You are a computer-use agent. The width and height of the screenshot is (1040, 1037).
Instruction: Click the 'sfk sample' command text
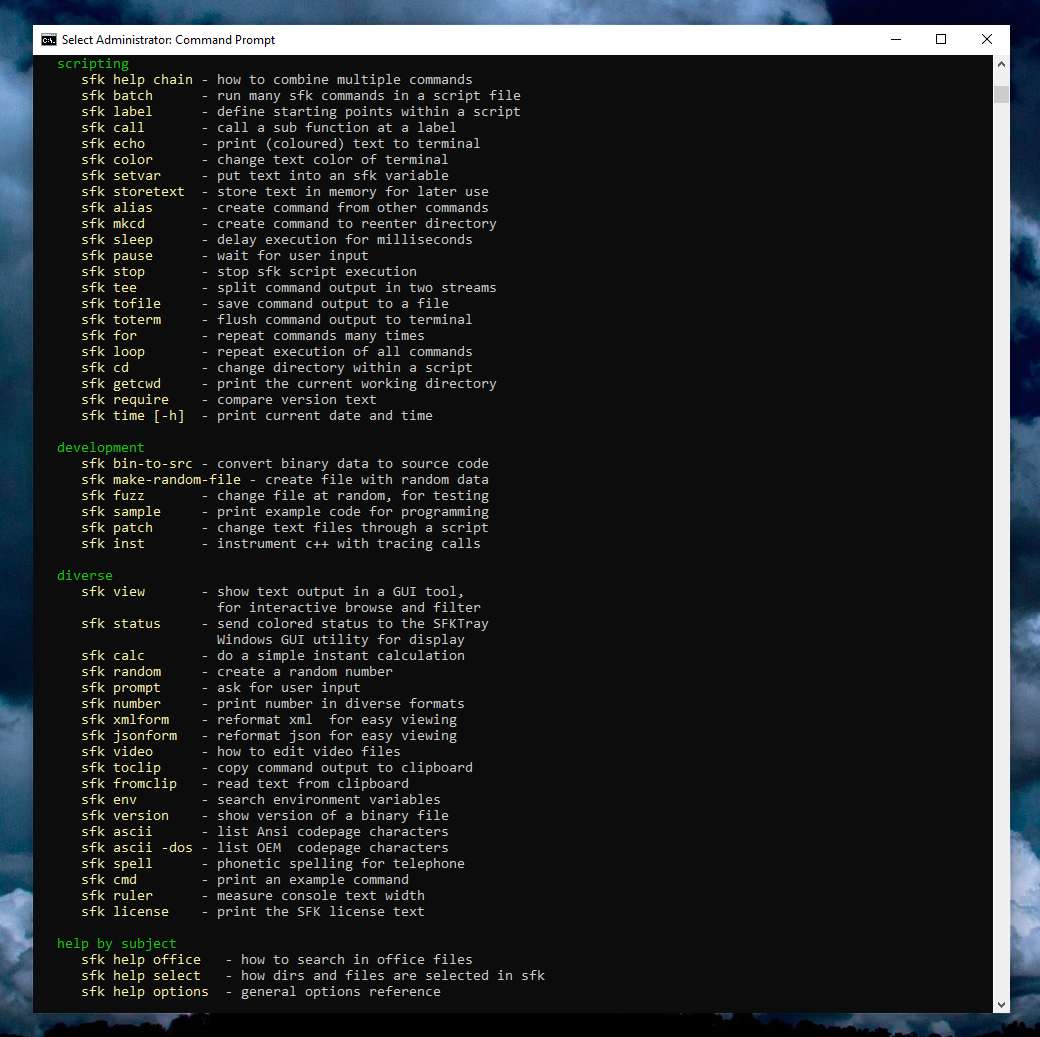tap(121, 512)
